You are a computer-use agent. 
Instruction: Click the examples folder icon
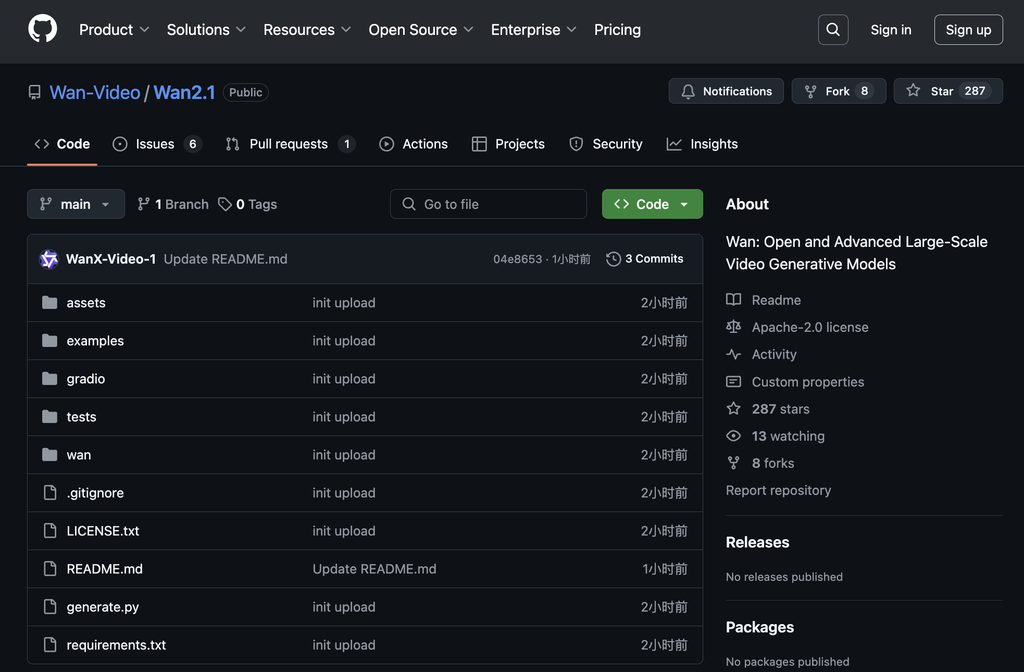point(50,340)
